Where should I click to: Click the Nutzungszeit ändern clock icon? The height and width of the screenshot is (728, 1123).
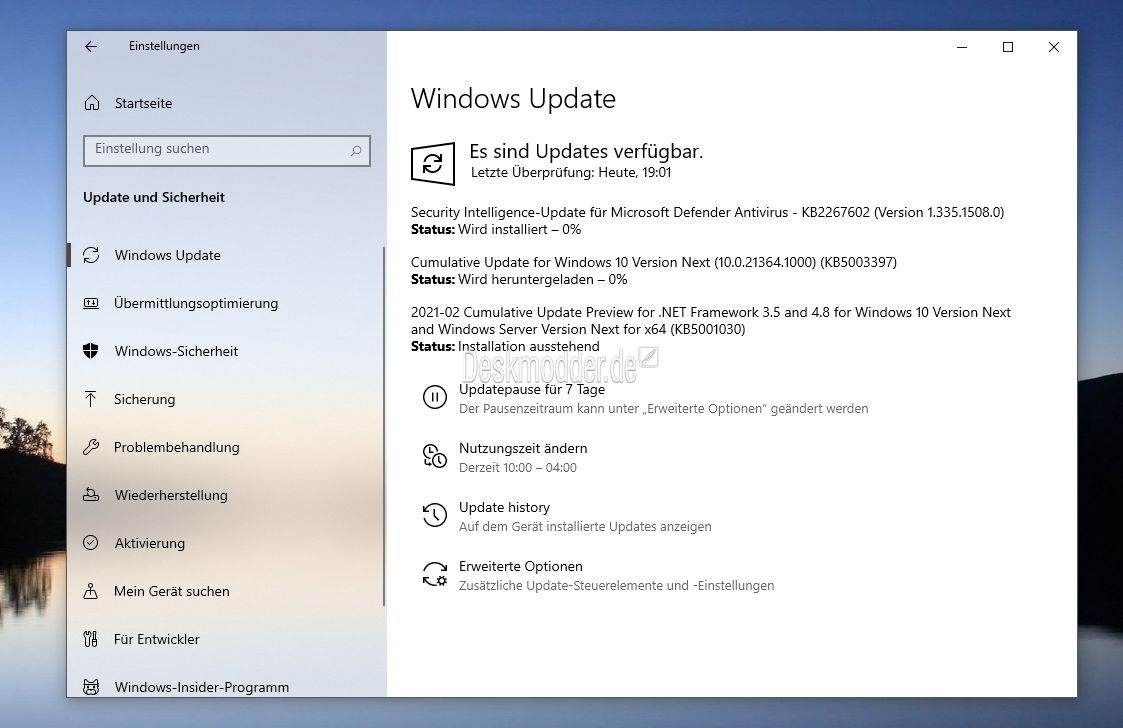[x=435, y=456]
